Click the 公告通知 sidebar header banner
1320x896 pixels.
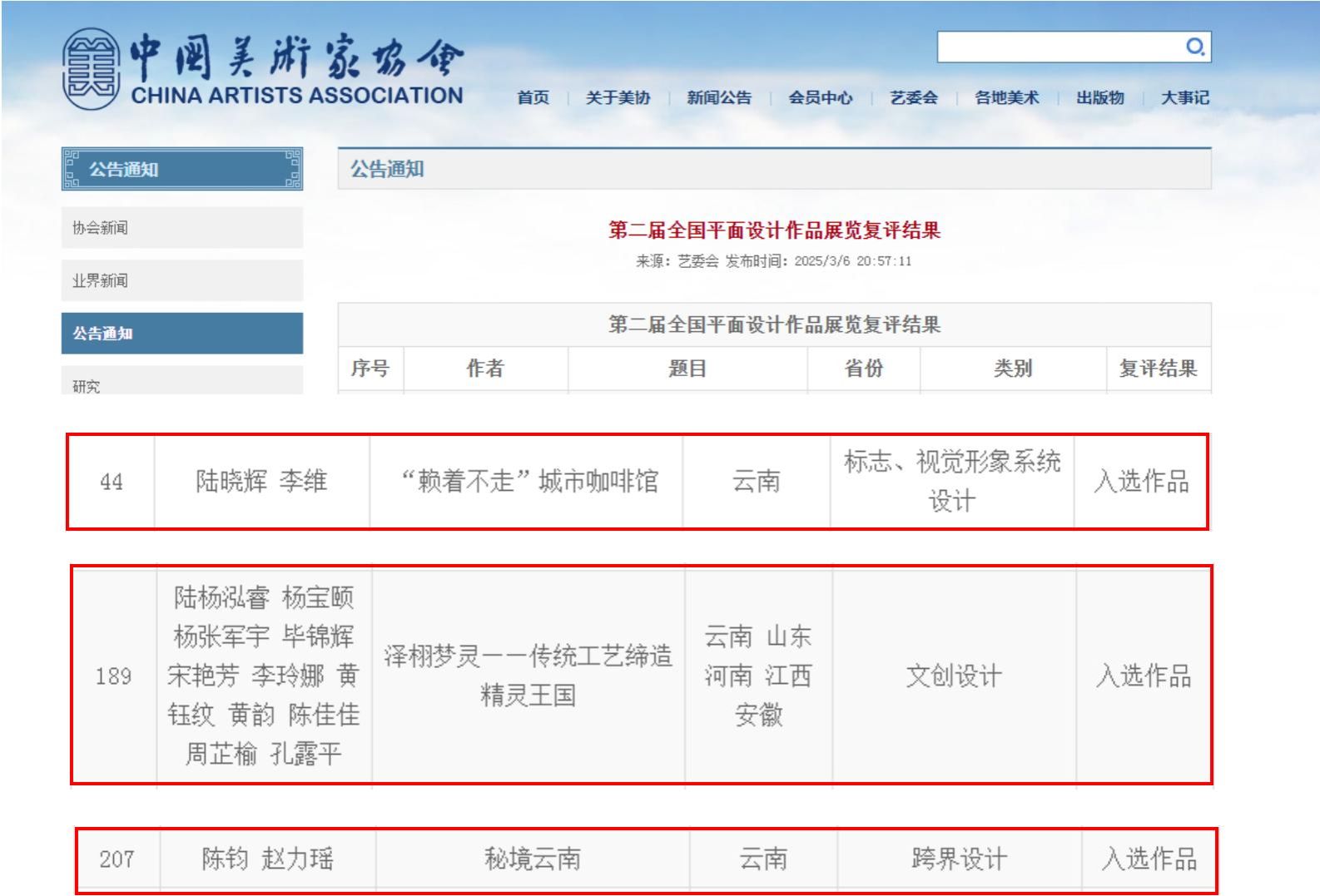182,170
